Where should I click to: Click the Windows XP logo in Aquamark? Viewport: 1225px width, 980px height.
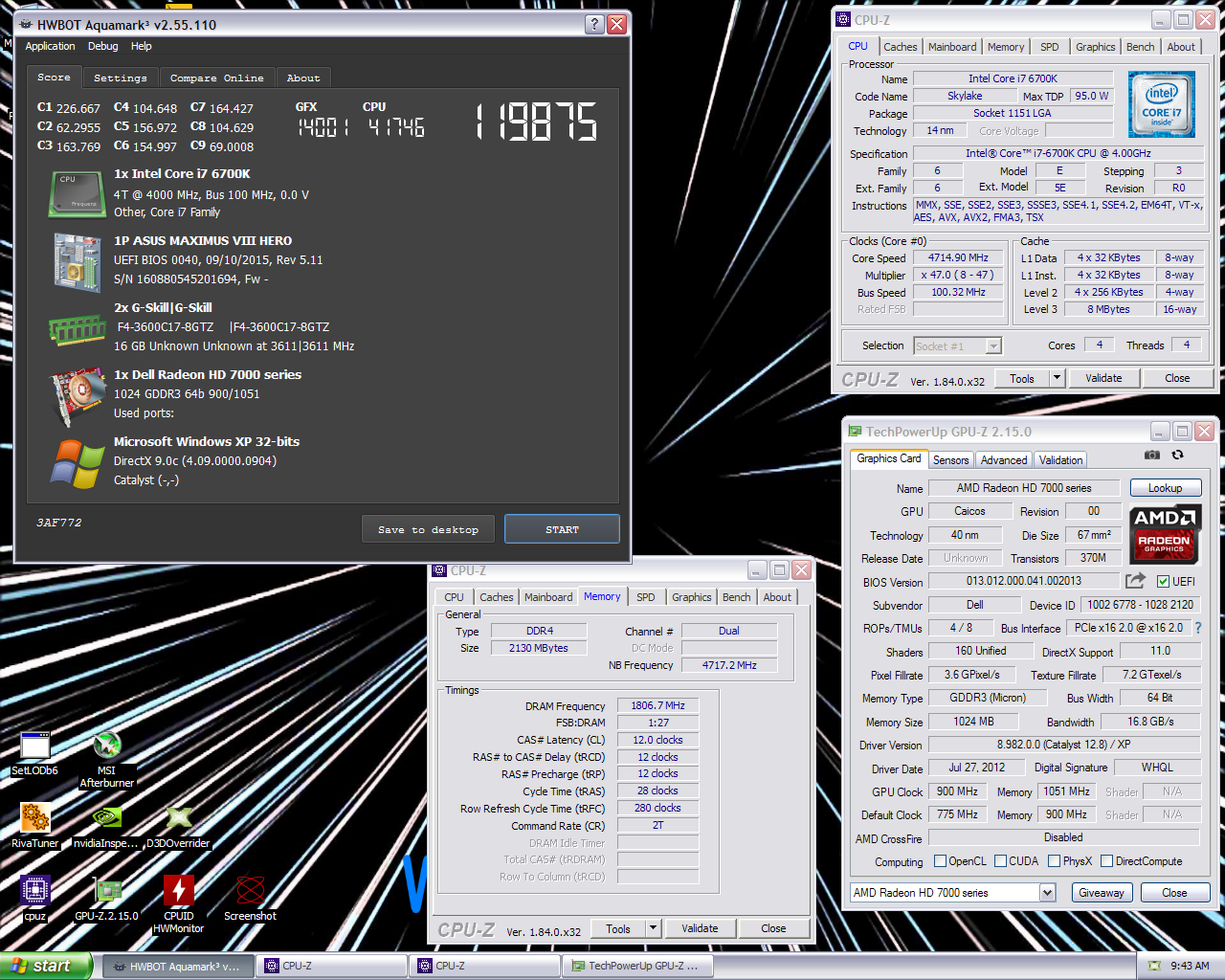point(78,464)
